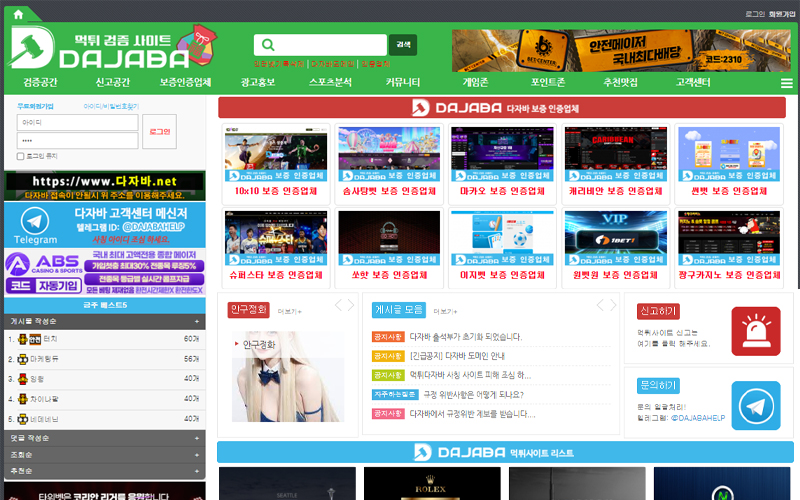Select rank 2 user row with 56개
Viewport: 800px width, 500px height.
click(x=105, y=359)
